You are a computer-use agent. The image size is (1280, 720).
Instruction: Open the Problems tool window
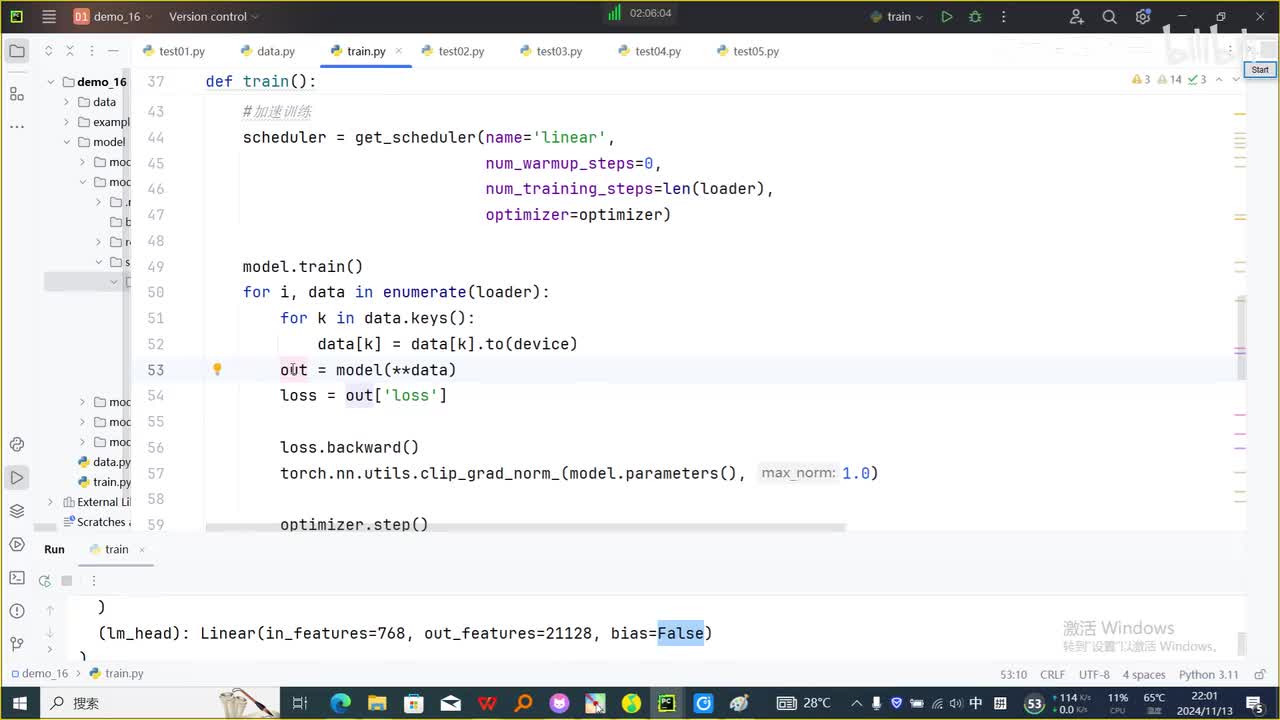point(17,611)
